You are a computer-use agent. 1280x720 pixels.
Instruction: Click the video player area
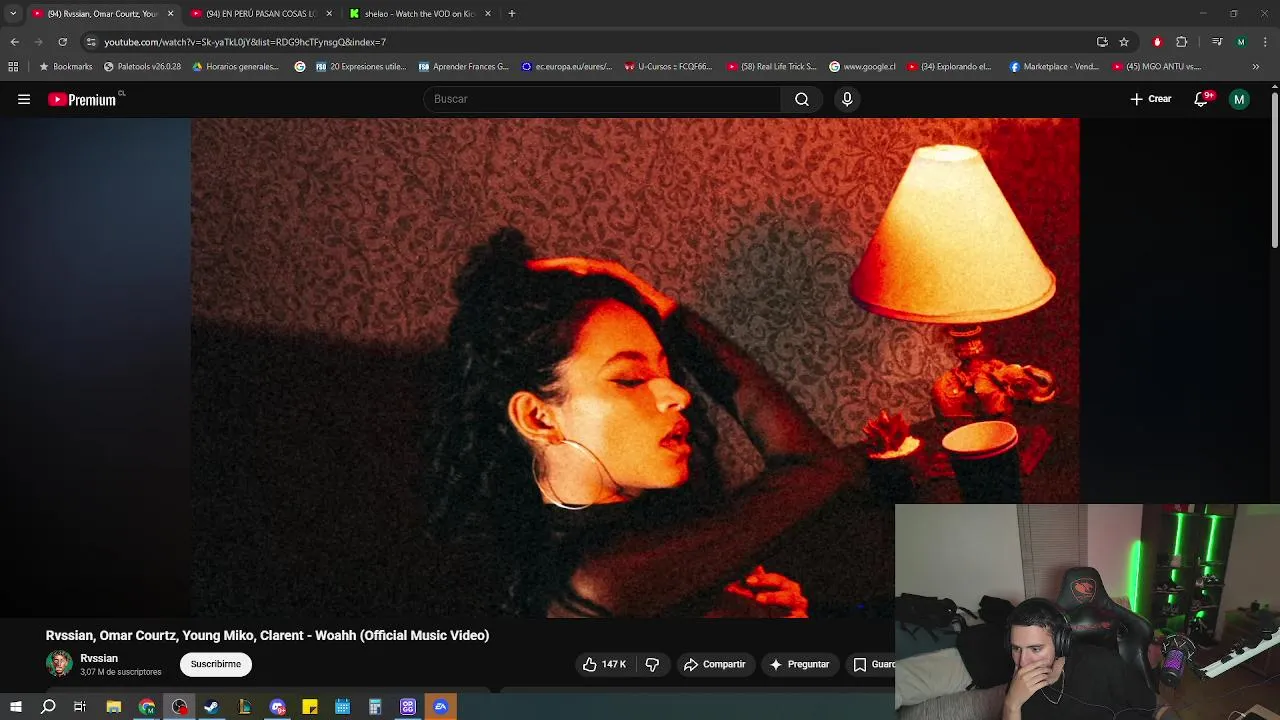pos(635,368)
